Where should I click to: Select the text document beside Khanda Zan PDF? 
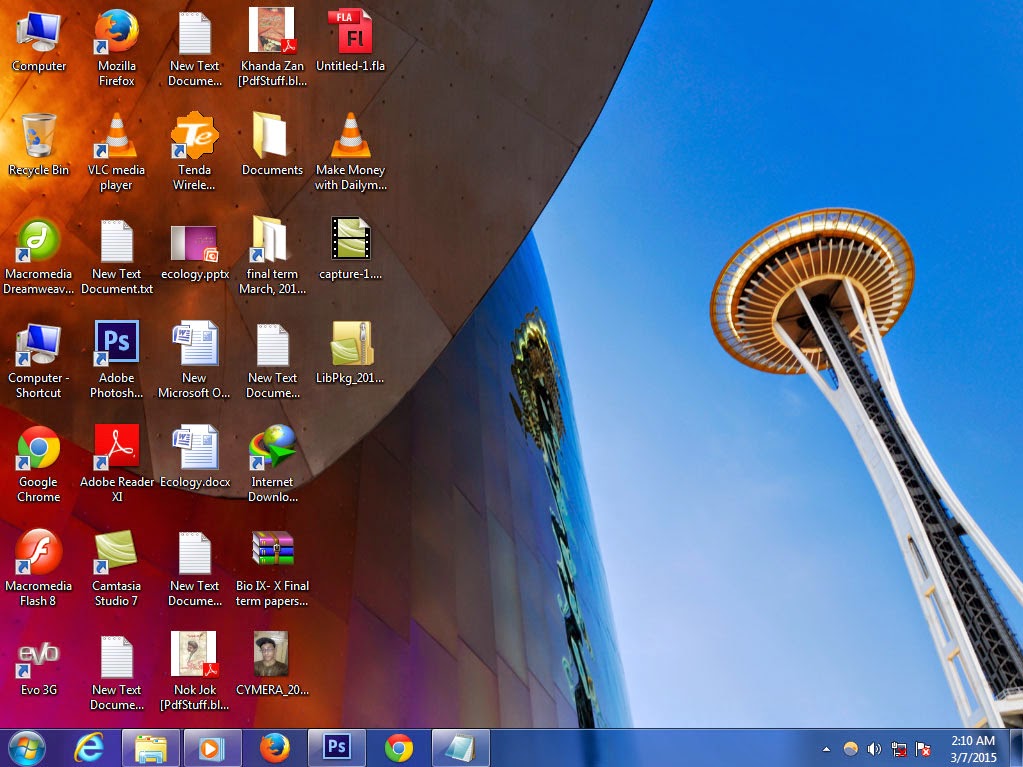194,48
